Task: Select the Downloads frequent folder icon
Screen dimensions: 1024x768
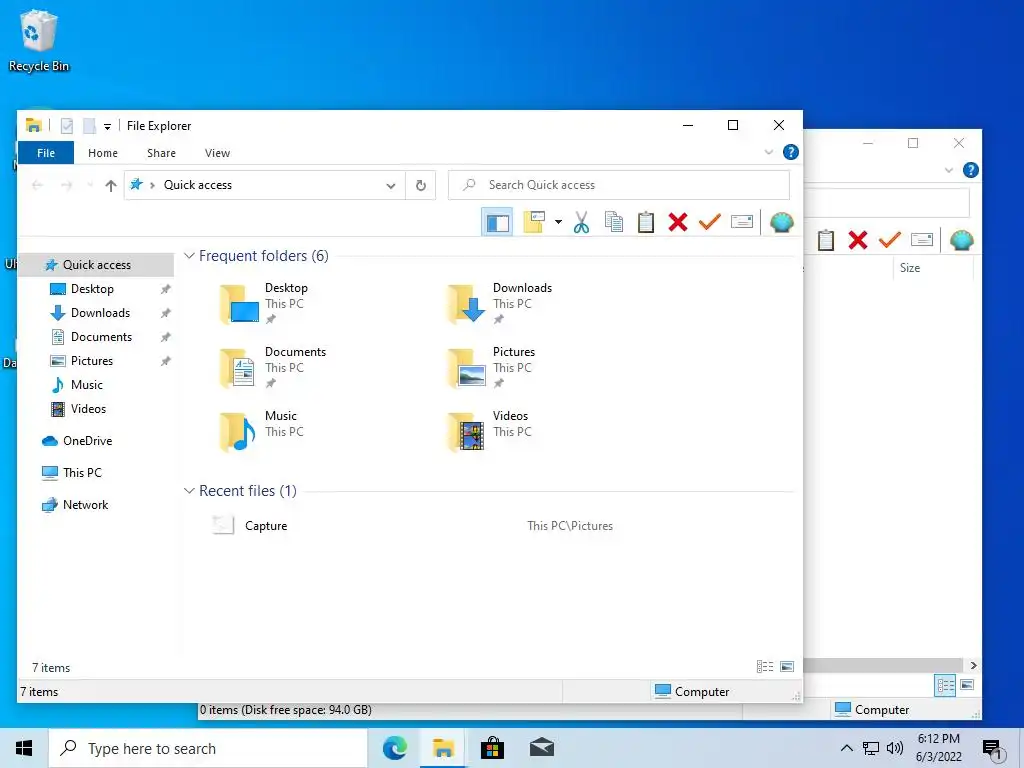Action: 467,304
